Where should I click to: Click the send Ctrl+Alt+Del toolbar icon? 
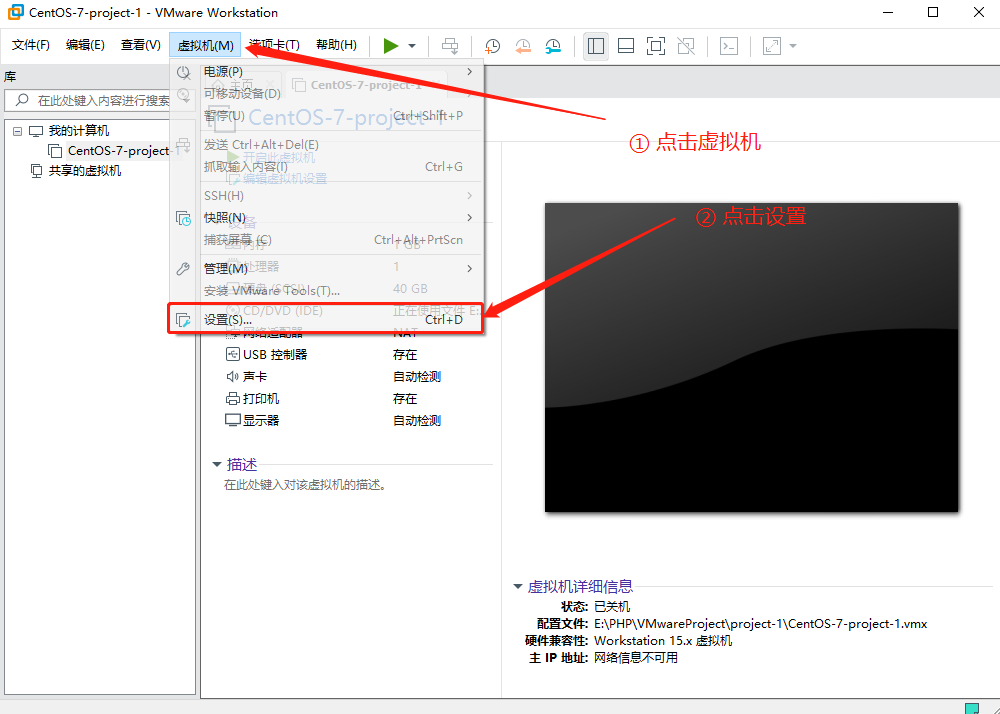450,46
